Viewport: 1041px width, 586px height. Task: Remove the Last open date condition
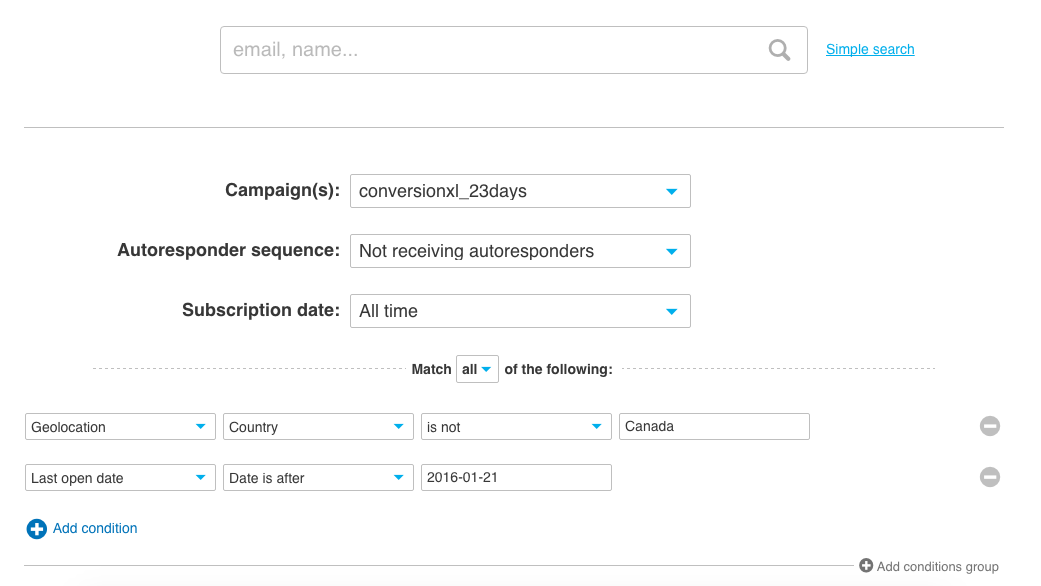(989, 477)
